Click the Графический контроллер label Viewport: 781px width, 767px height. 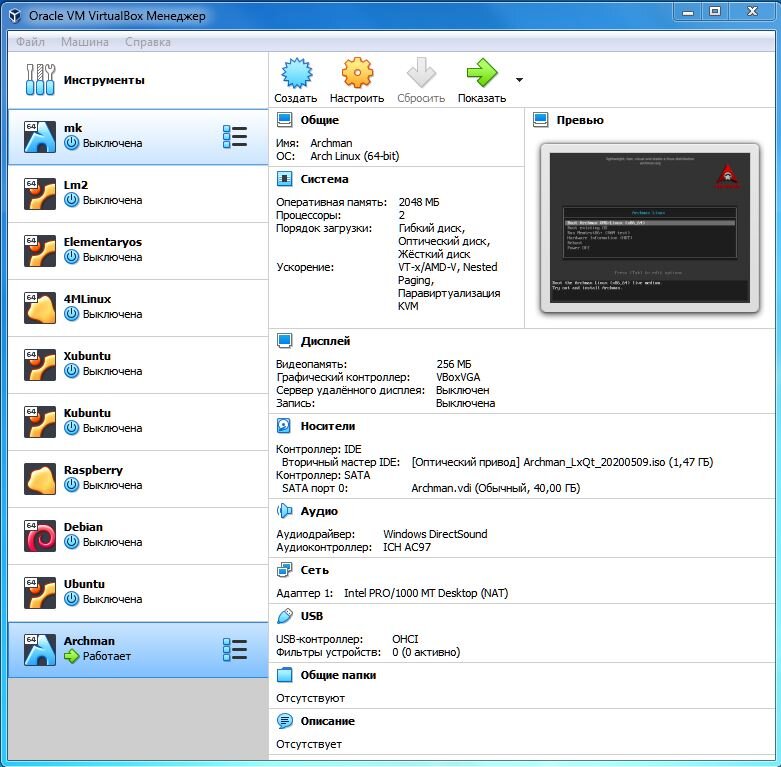pyautogui.click(x=343, y=377)
